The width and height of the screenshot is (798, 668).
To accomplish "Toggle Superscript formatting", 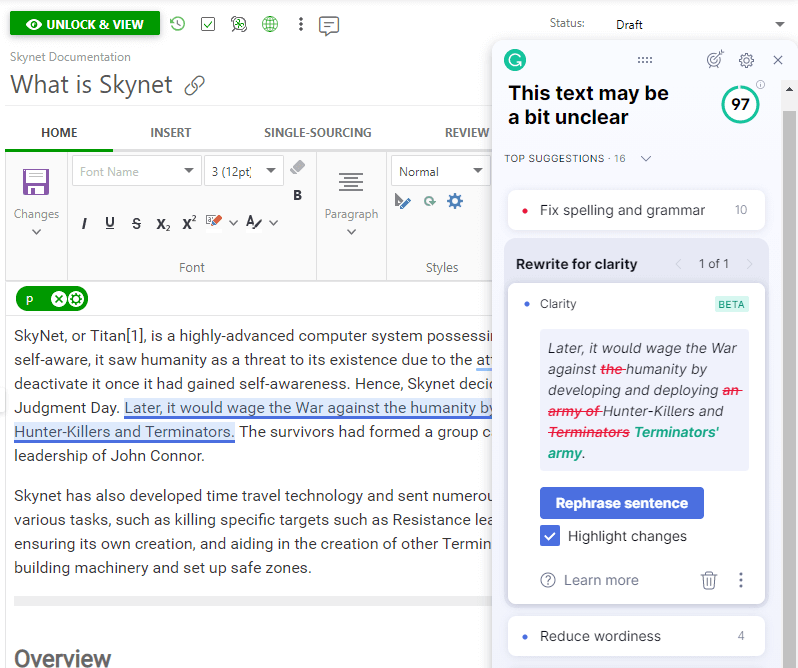I will click(189, 223).
